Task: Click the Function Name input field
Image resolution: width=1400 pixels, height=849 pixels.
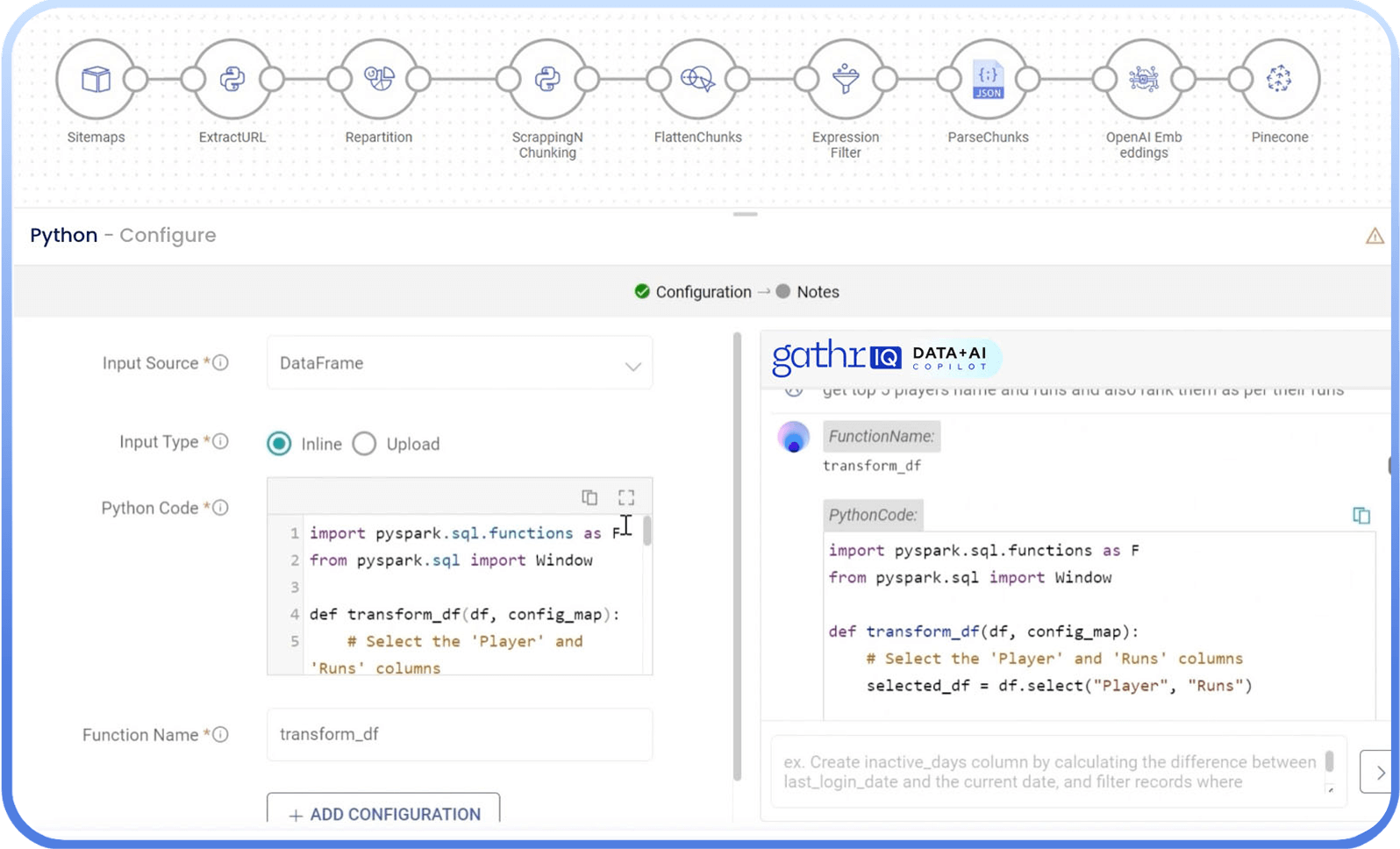Action: 460,734
